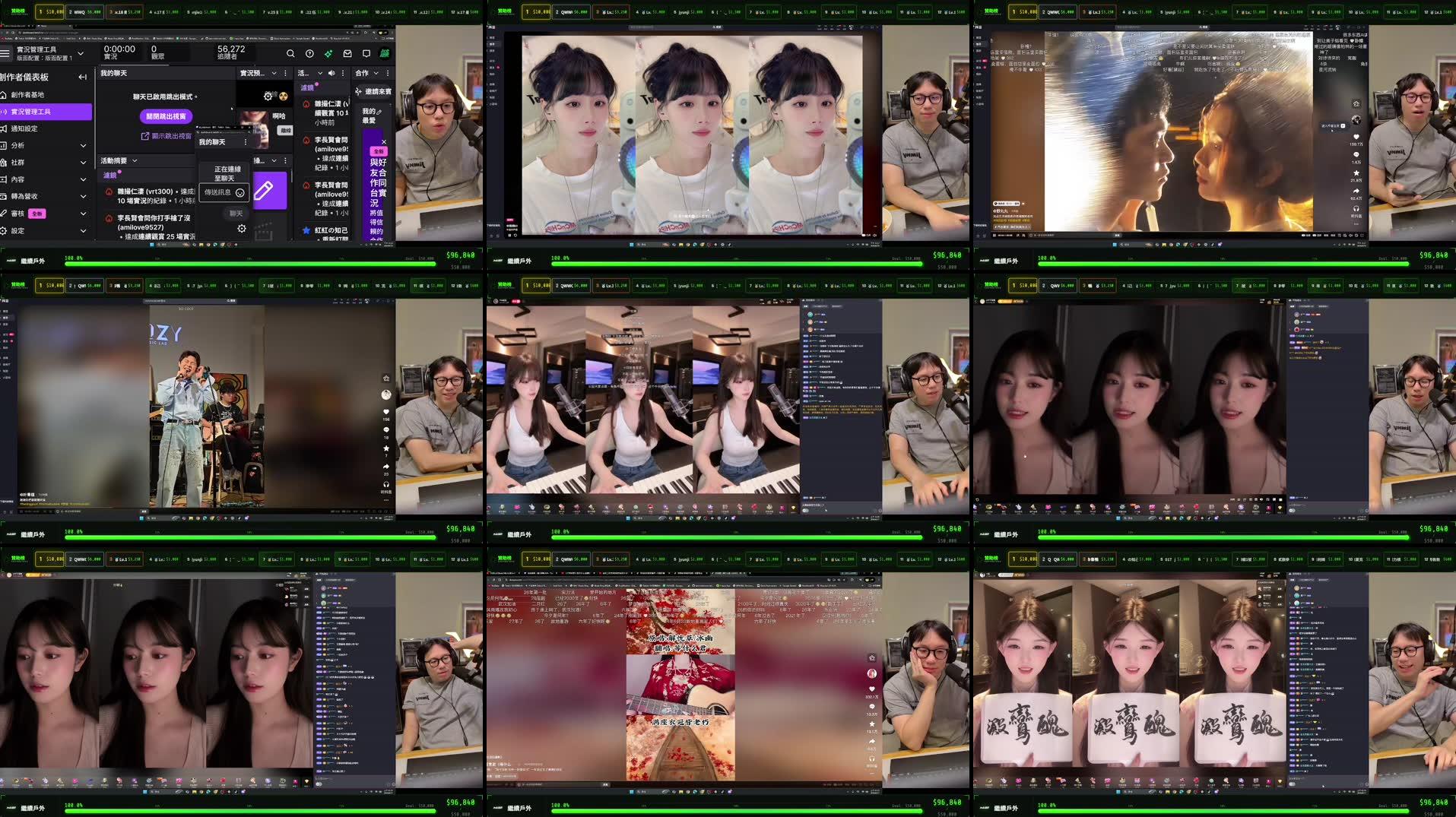This screenshot has width=1456, height=817.
Task: Open the gear settings in the popped-out chat window
Action: click(x=242, y=229)
